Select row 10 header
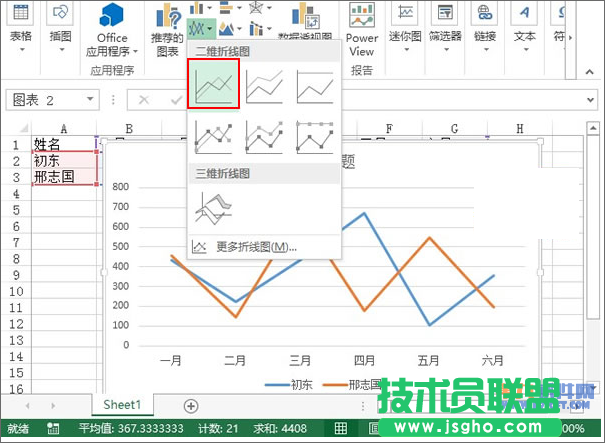This screenshot has width=605, height=443. coord(16,291)
